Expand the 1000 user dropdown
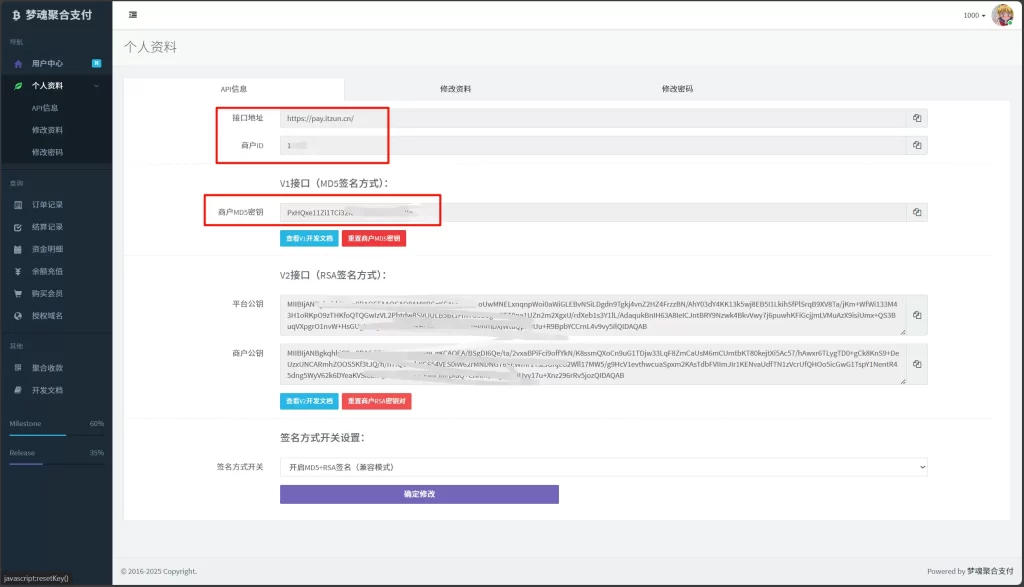Image resolution: width=1024 pixels, height=587 pixels. tap(973, 15)
